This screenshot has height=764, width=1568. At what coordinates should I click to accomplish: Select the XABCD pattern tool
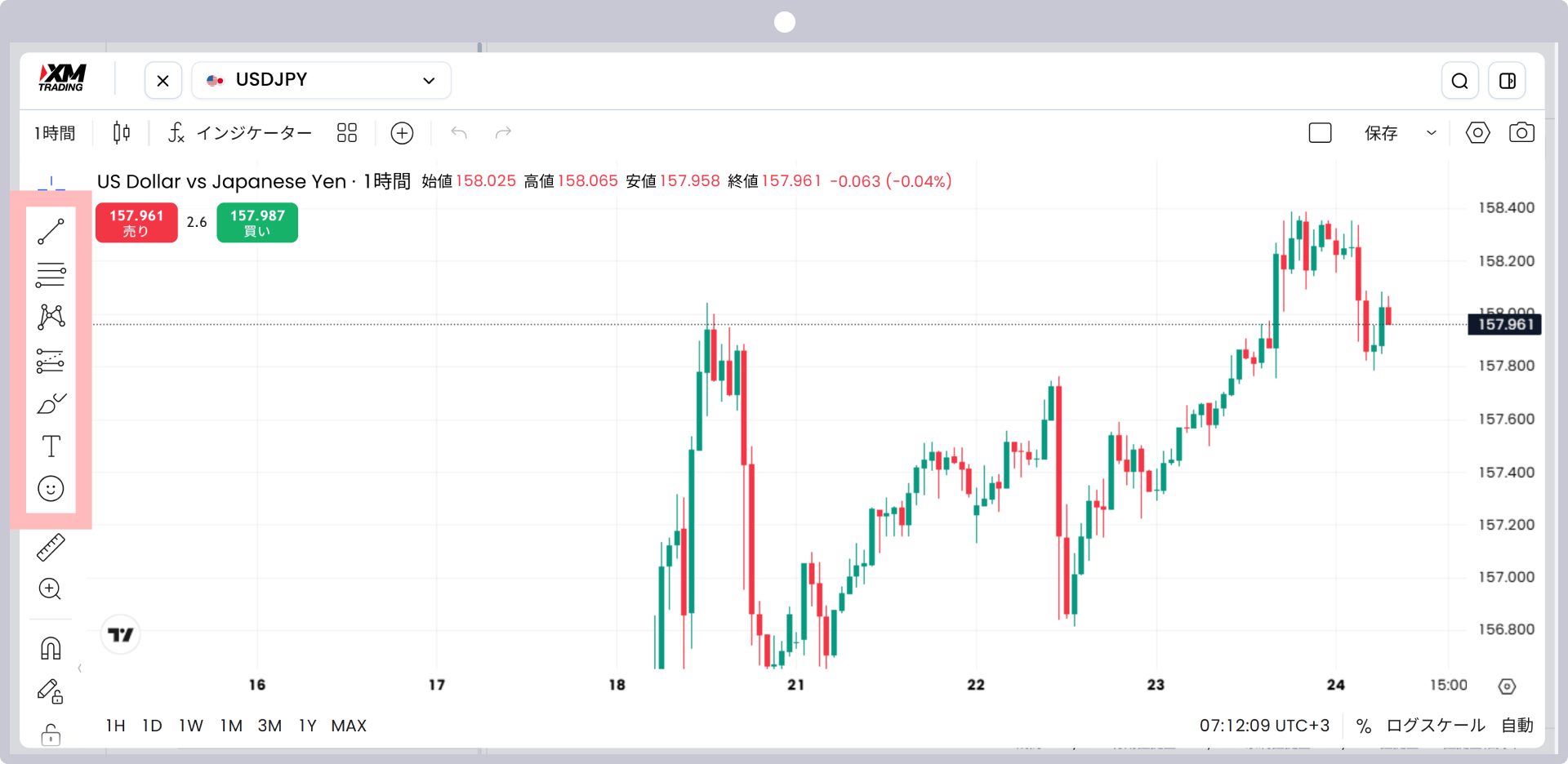[51, 317]
